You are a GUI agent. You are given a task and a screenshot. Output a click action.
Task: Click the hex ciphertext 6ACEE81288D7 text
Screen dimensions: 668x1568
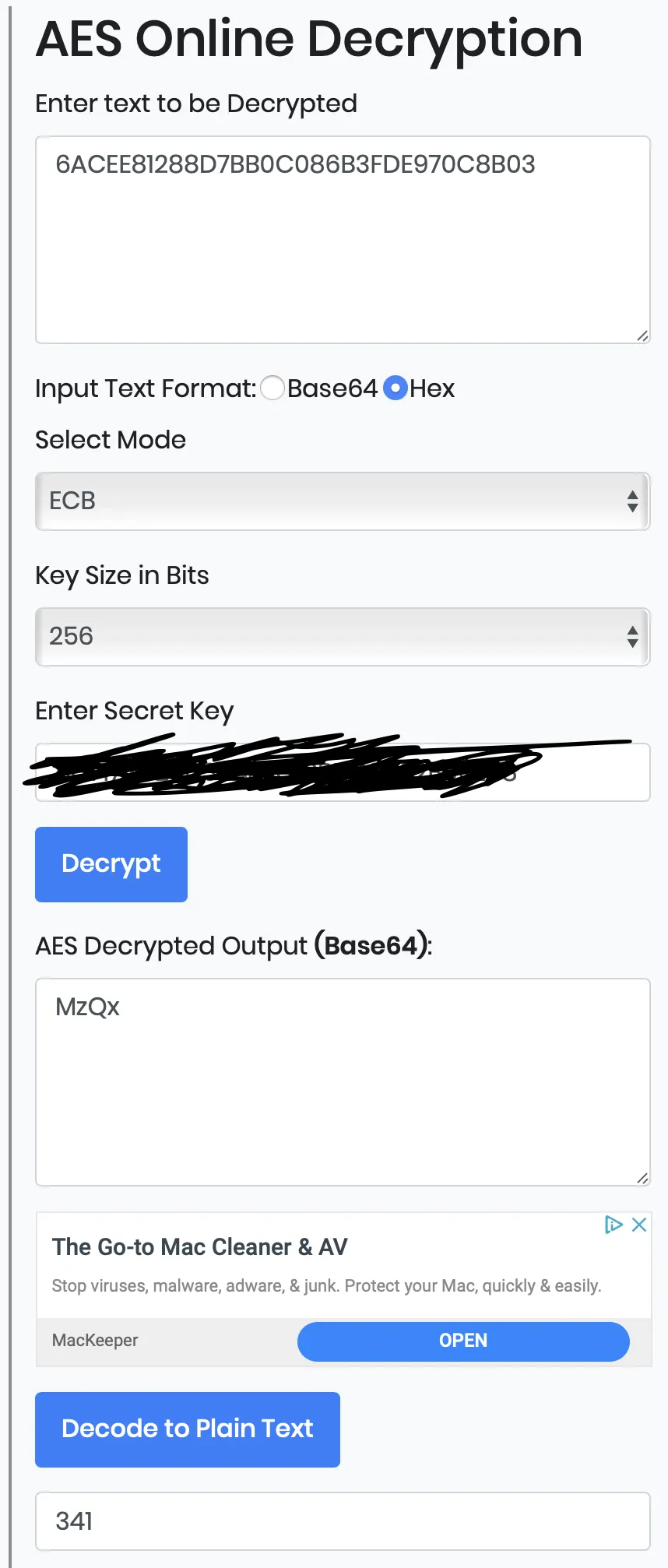tap(295, 164)
